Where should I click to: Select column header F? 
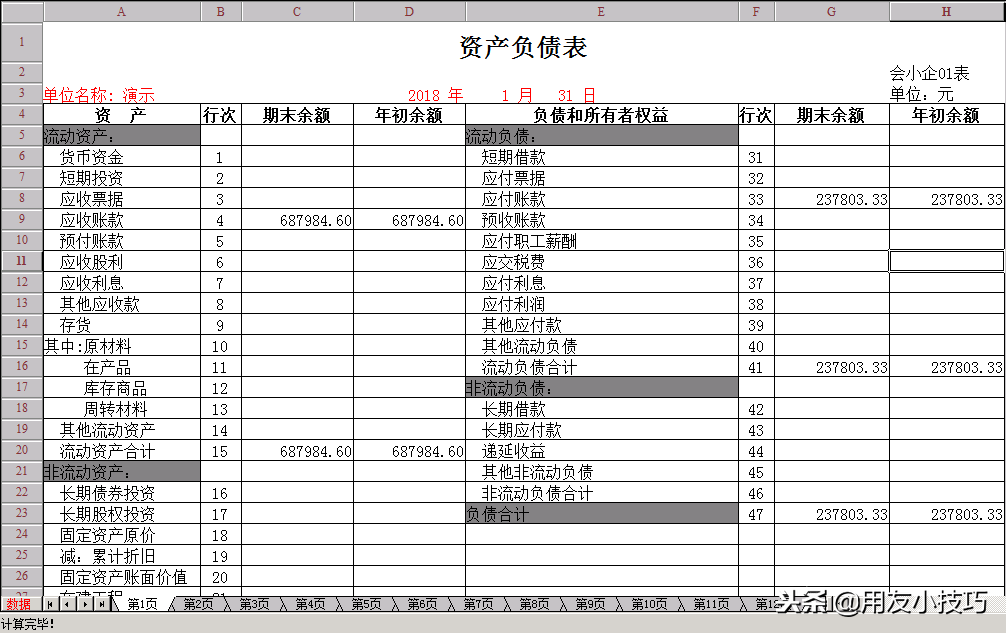click(x=756, y=12)
